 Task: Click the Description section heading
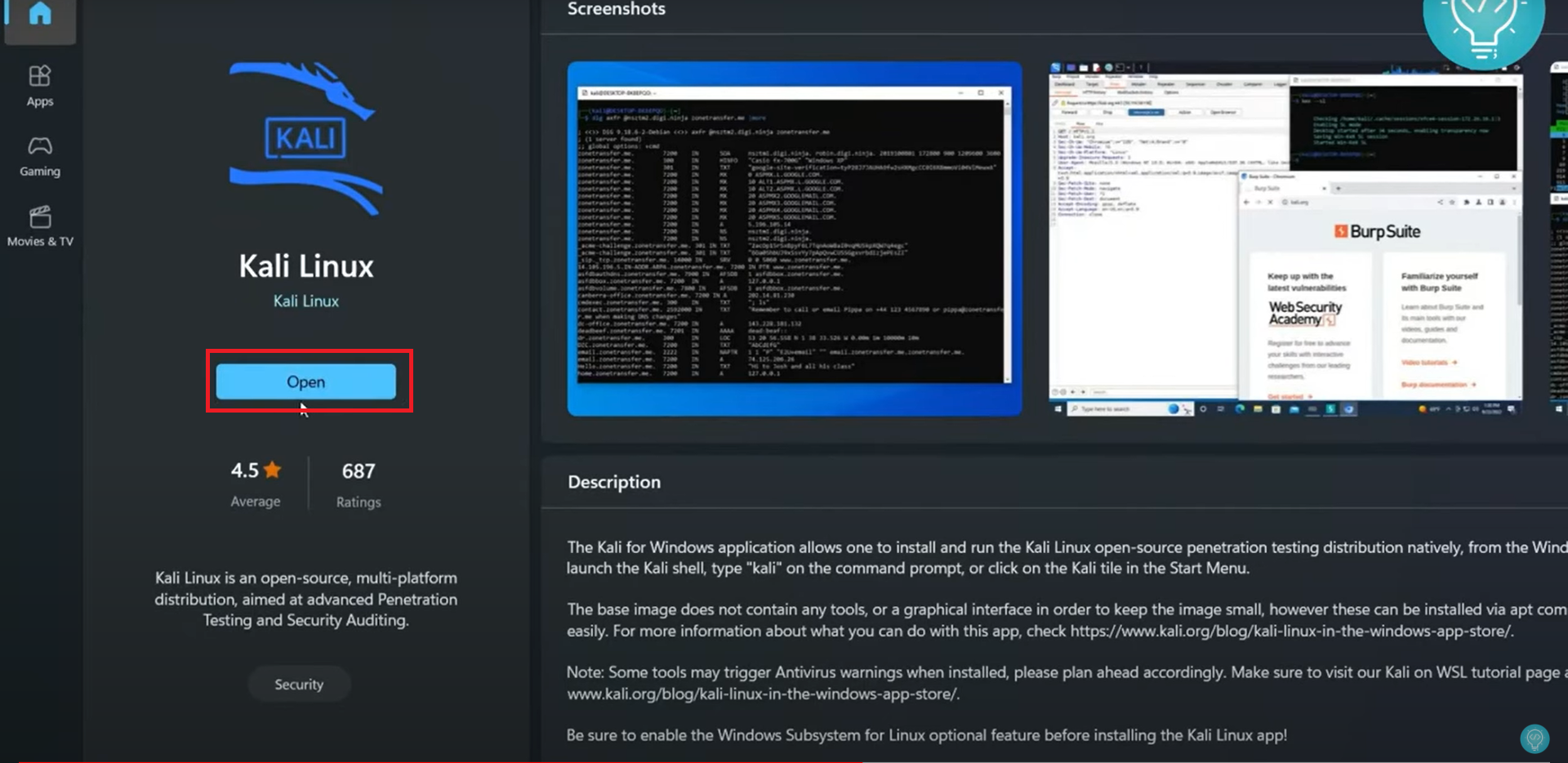[x=614, y=482]
